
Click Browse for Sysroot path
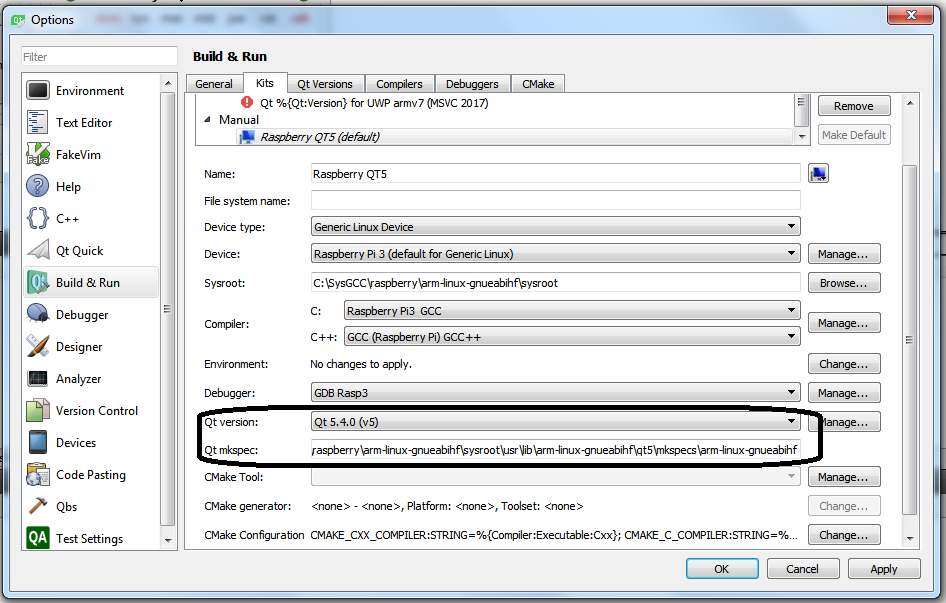(843, 282)
